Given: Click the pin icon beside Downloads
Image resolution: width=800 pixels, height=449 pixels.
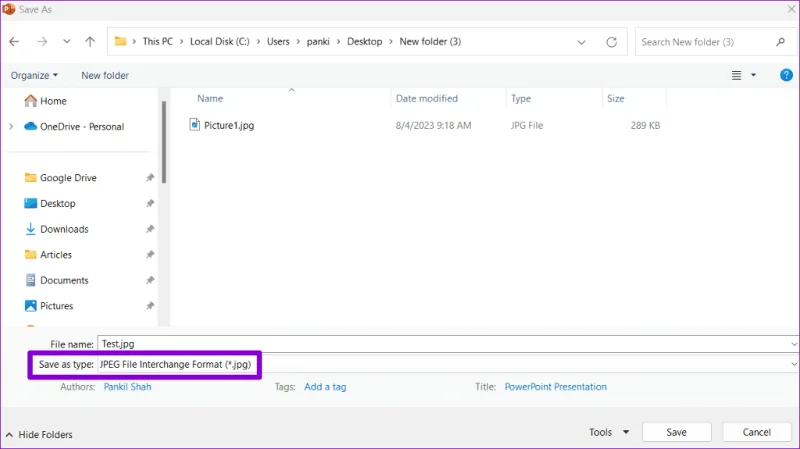Looking at the screenshot, I should click(x=150, y=229).
